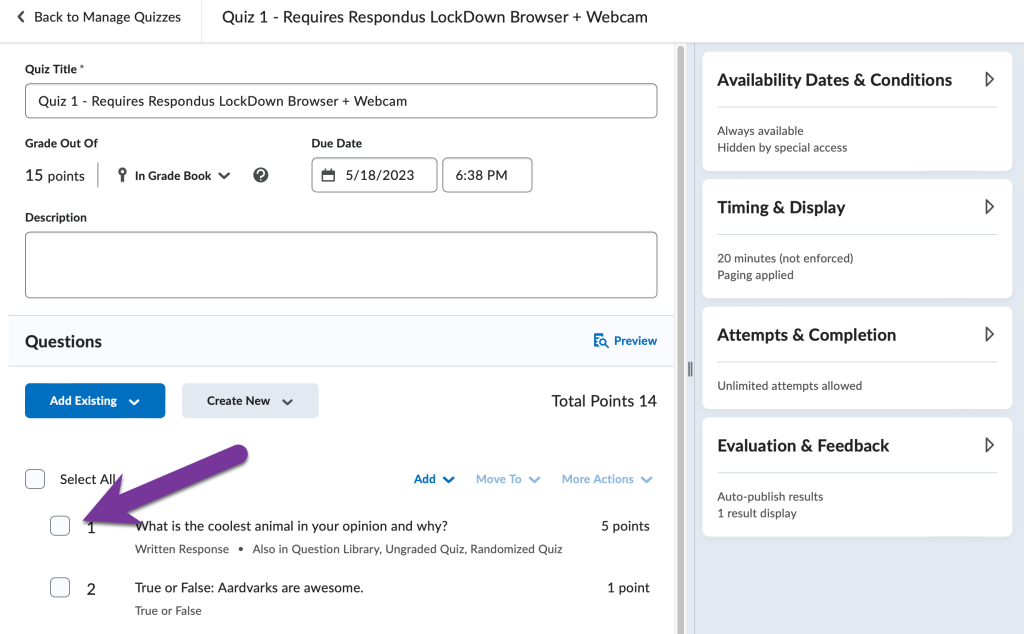Open the due date calendar icon

click(x=329, y=175)
